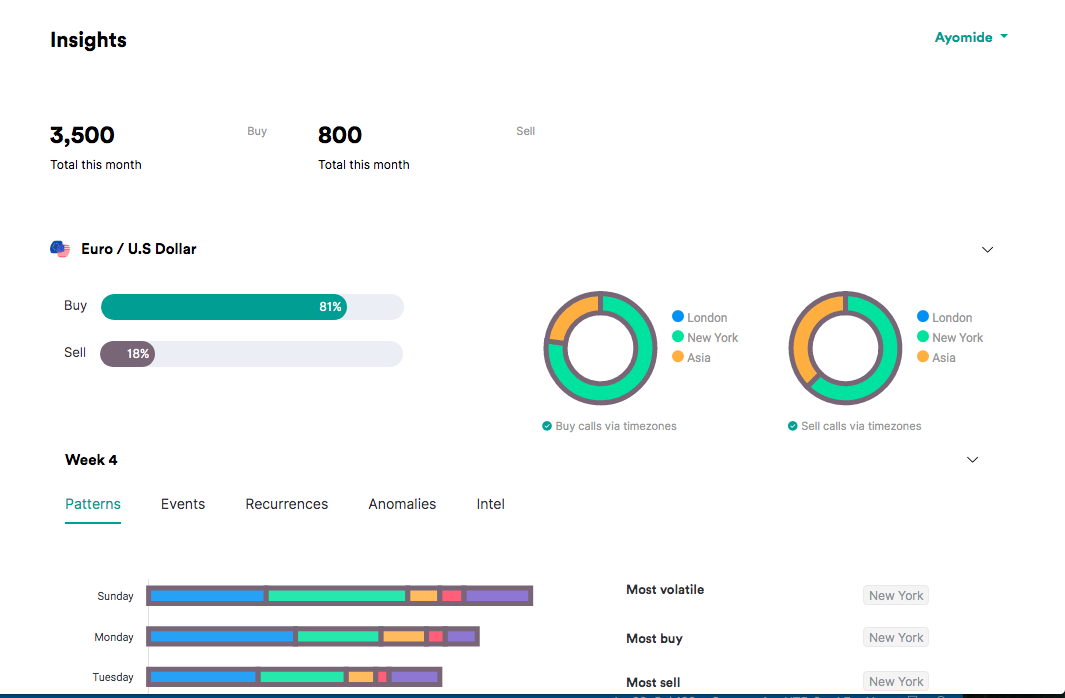Image resolution: width=1065 pixels, height=698 pixels.
Task: Click the Week 4 label
Action: pyautogui.click(x=91, y=460)
